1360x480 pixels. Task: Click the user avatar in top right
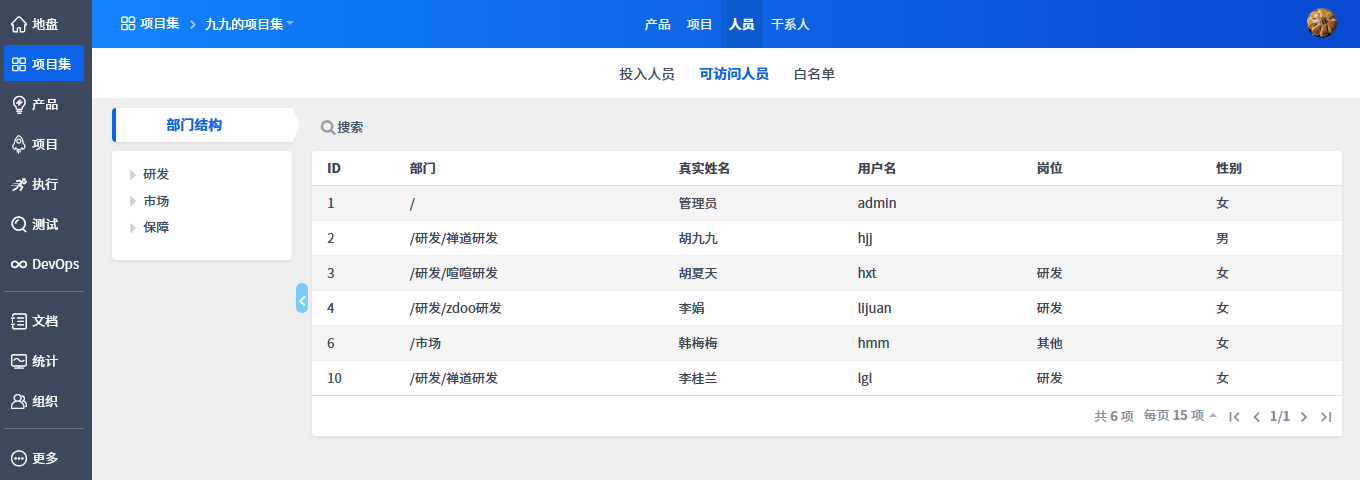tap(1321, 23)
